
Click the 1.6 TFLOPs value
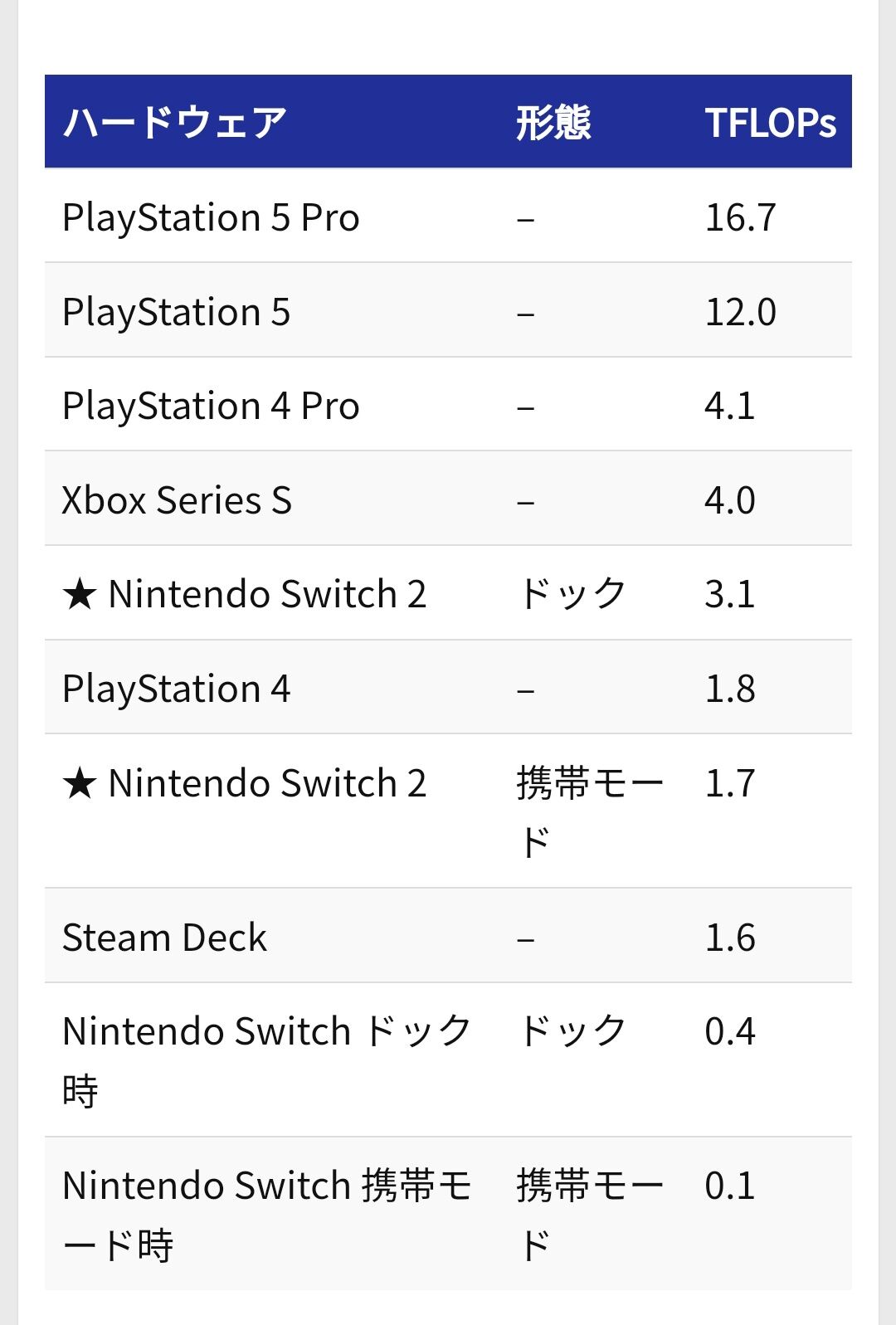pos(729,938)
